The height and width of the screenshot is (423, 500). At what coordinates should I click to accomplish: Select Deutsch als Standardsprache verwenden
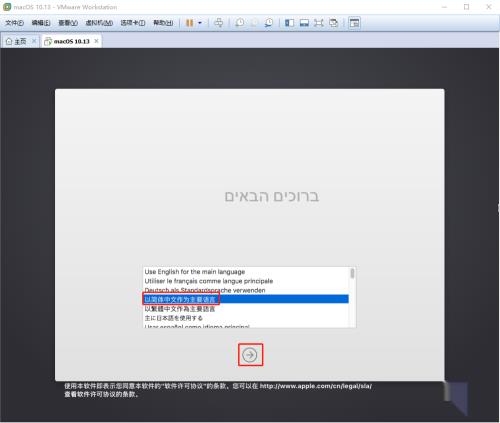(x=246, y=290)
